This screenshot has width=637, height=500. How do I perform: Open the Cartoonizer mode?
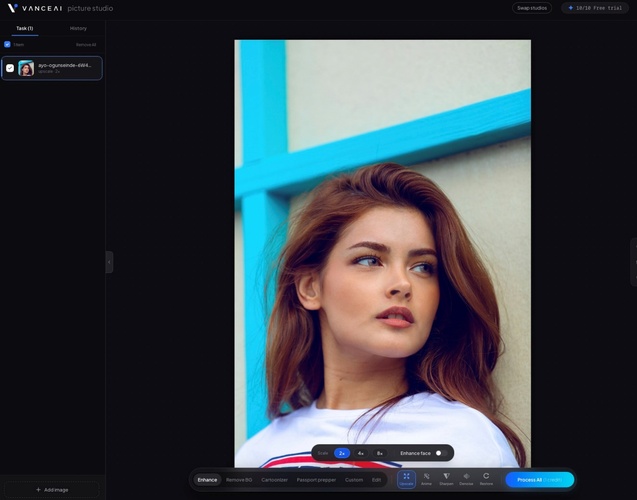coord(274,480)
